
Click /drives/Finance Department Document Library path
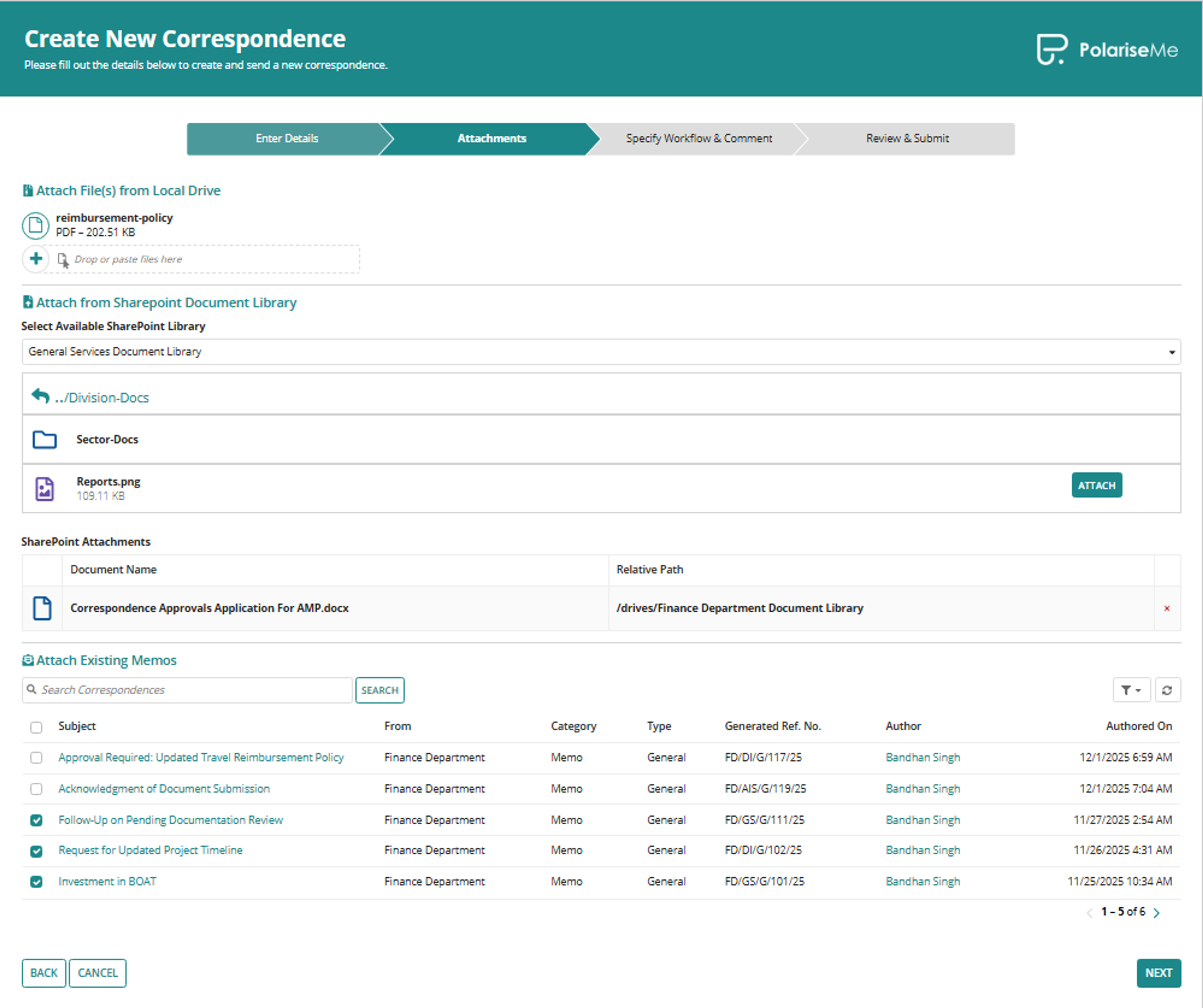point(740,608)
